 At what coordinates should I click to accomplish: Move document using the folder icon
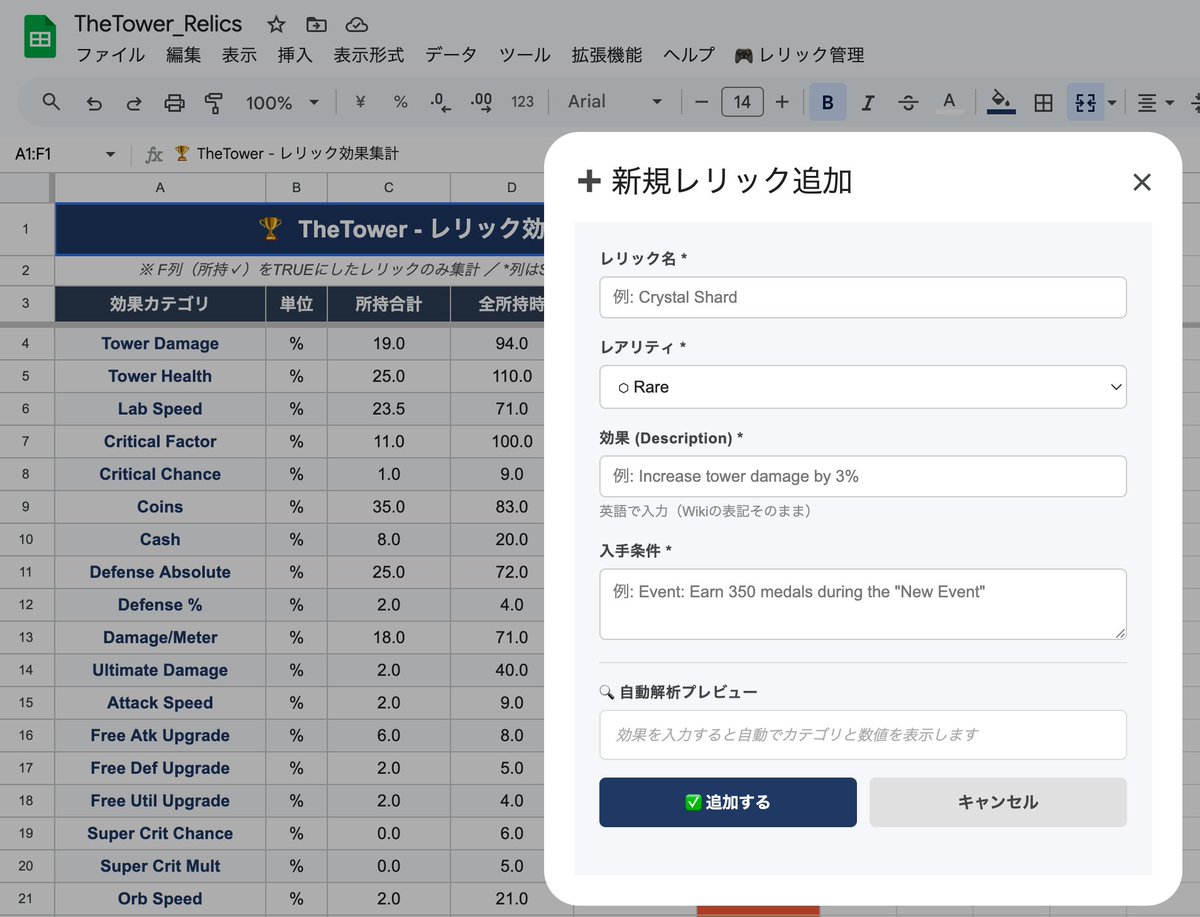(x=316, y=25)
